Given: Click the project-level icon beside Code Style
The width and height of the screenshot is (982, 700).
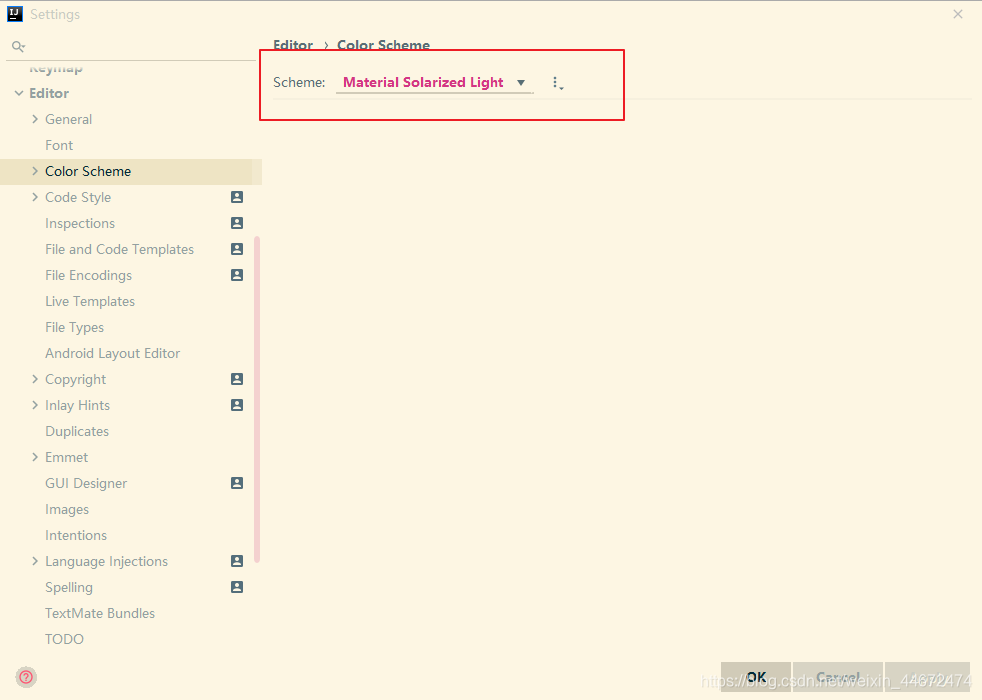Looking at the screenshot, I should click(237, 197).
